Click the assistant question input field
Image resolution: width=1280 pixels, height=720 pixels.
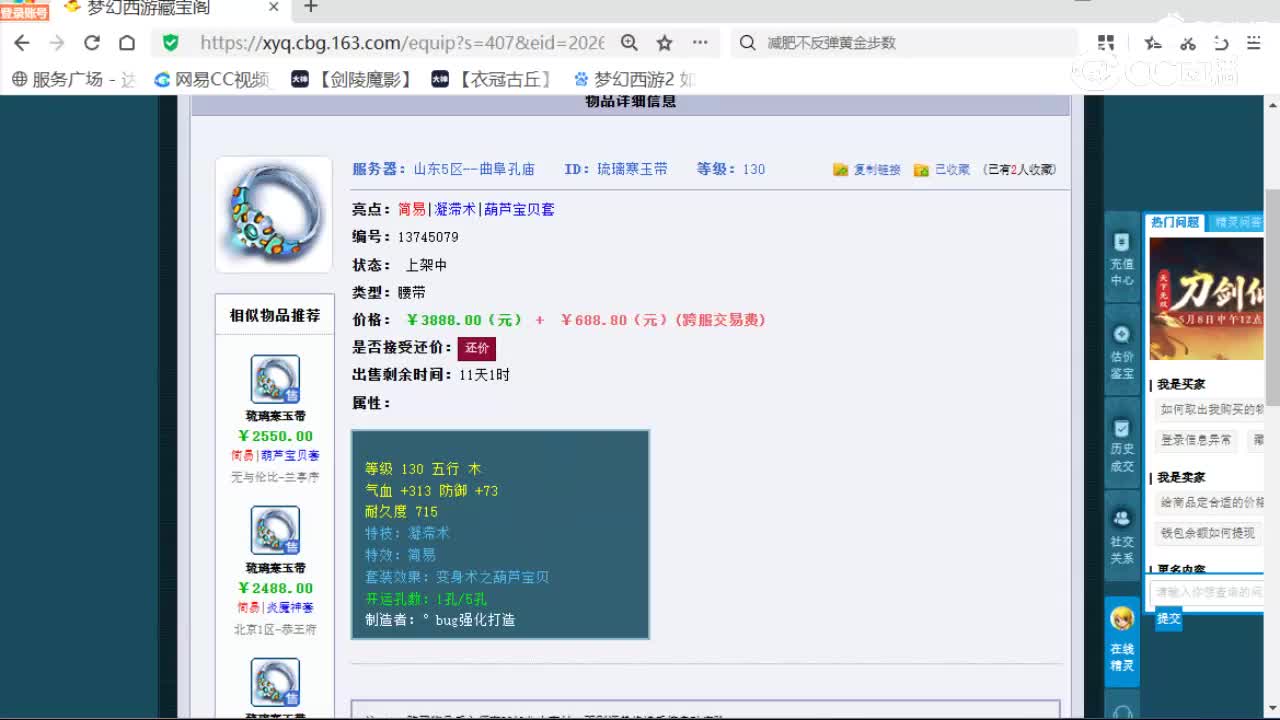[1208, 592]
